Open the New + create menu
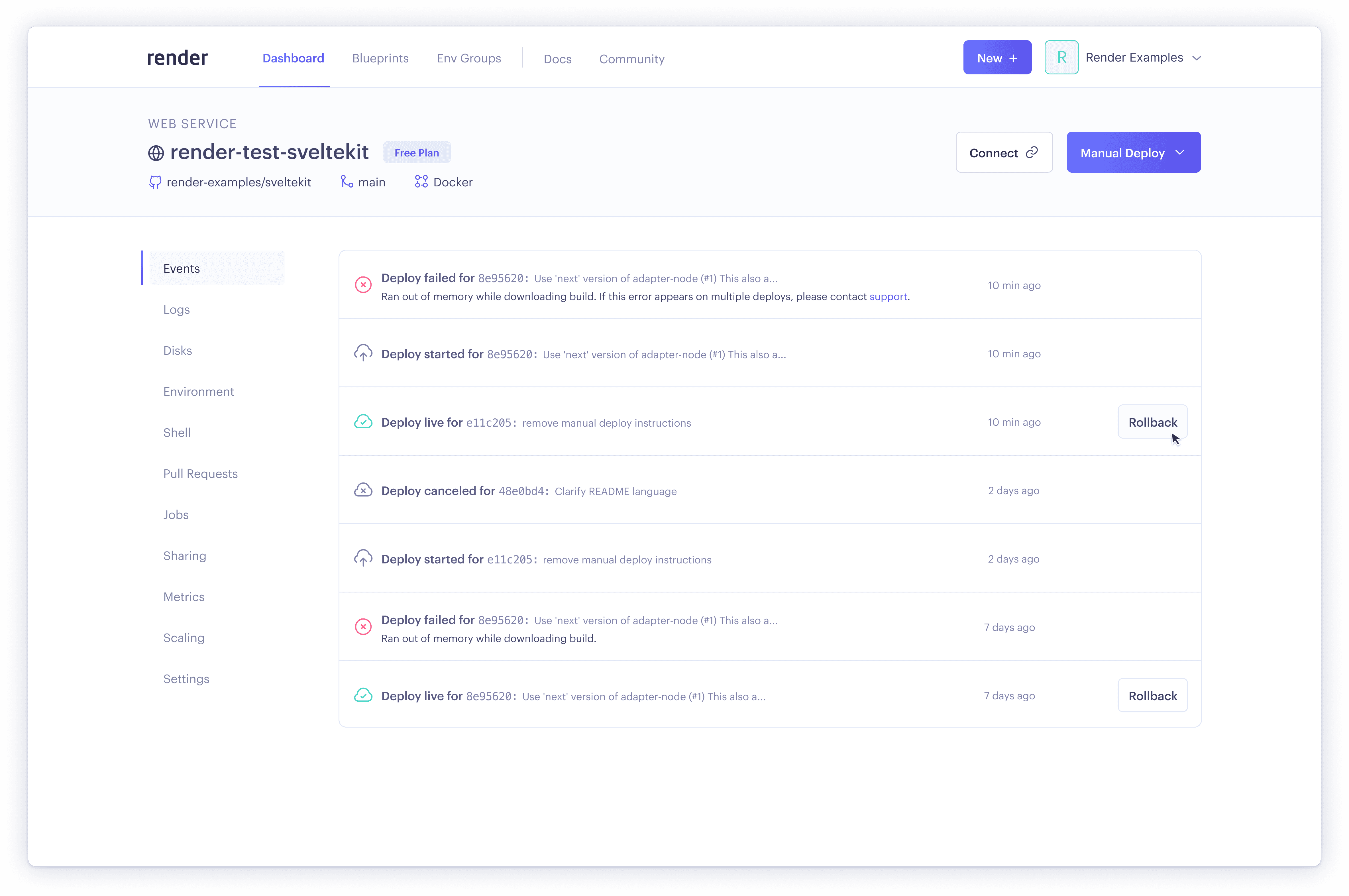 (997, 58)
